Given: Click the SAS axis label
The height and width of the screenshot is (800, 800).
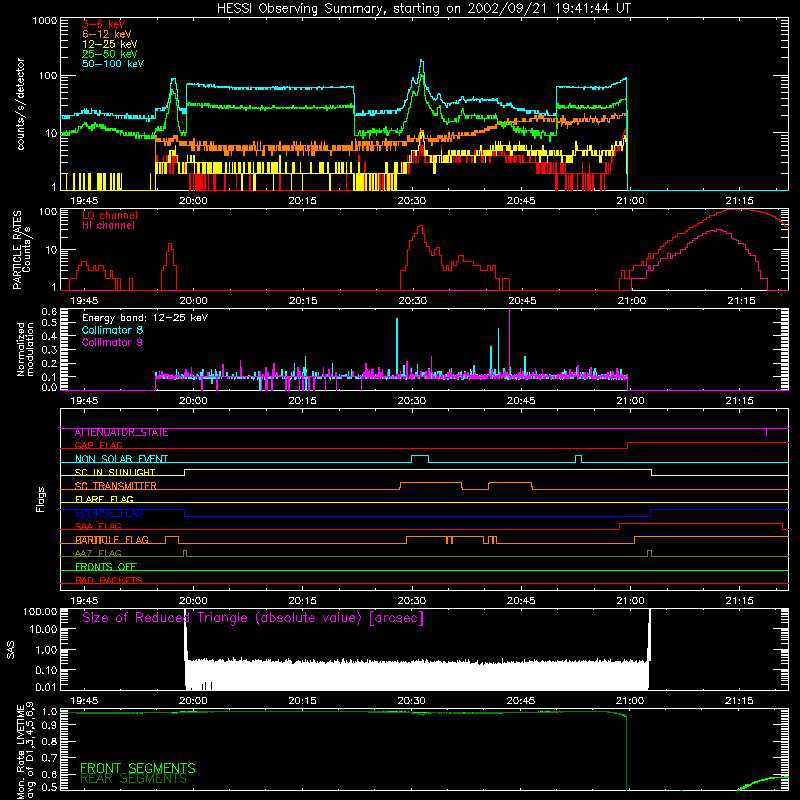Looking at the screenshot, I should pos(11,650).
